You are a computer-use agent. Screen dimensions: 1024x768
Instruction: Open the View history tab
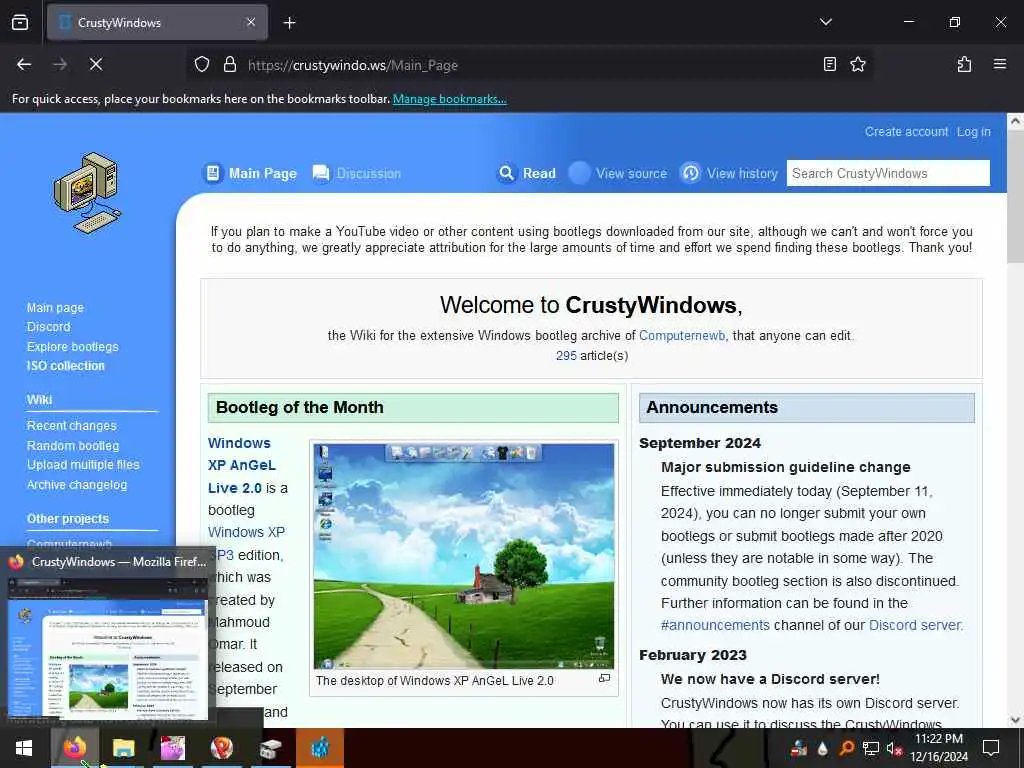point(742,173)
